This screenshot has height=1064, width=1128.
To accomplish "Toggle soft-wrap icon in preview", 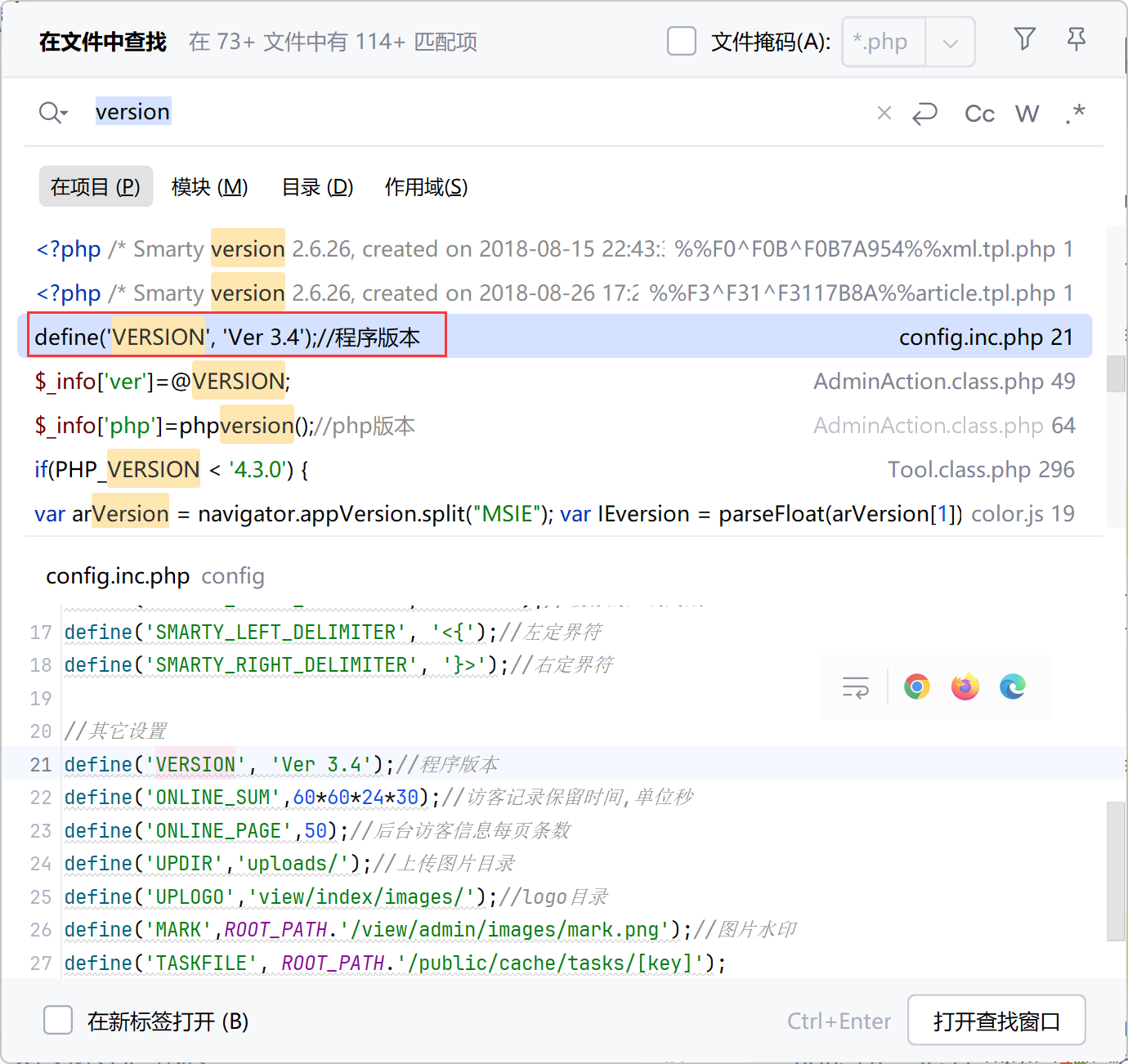I will [x=856, y=687].
